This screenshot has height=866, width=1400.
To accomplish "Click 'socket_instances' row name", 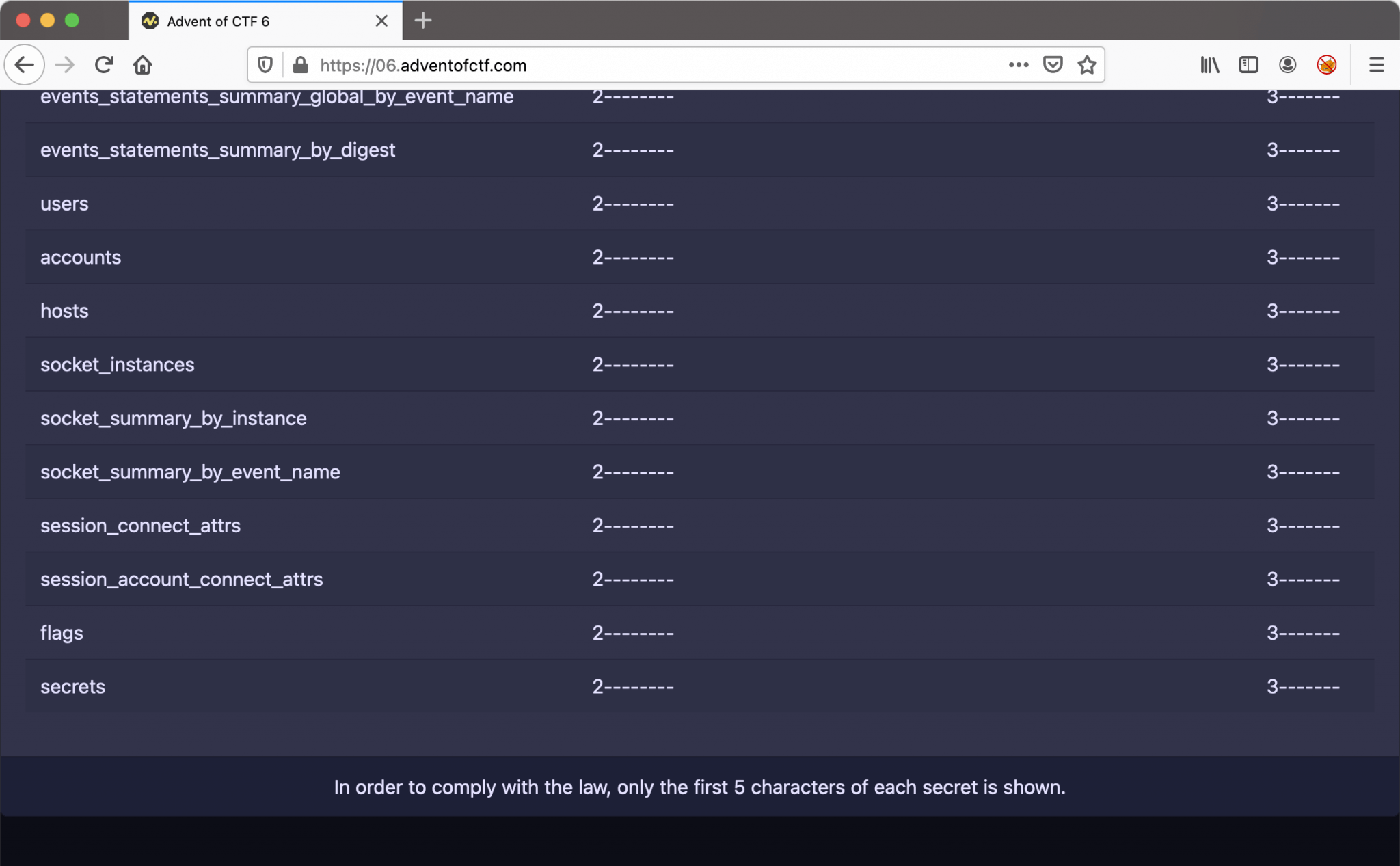I will pyautogui.click(x=118, y=365).
